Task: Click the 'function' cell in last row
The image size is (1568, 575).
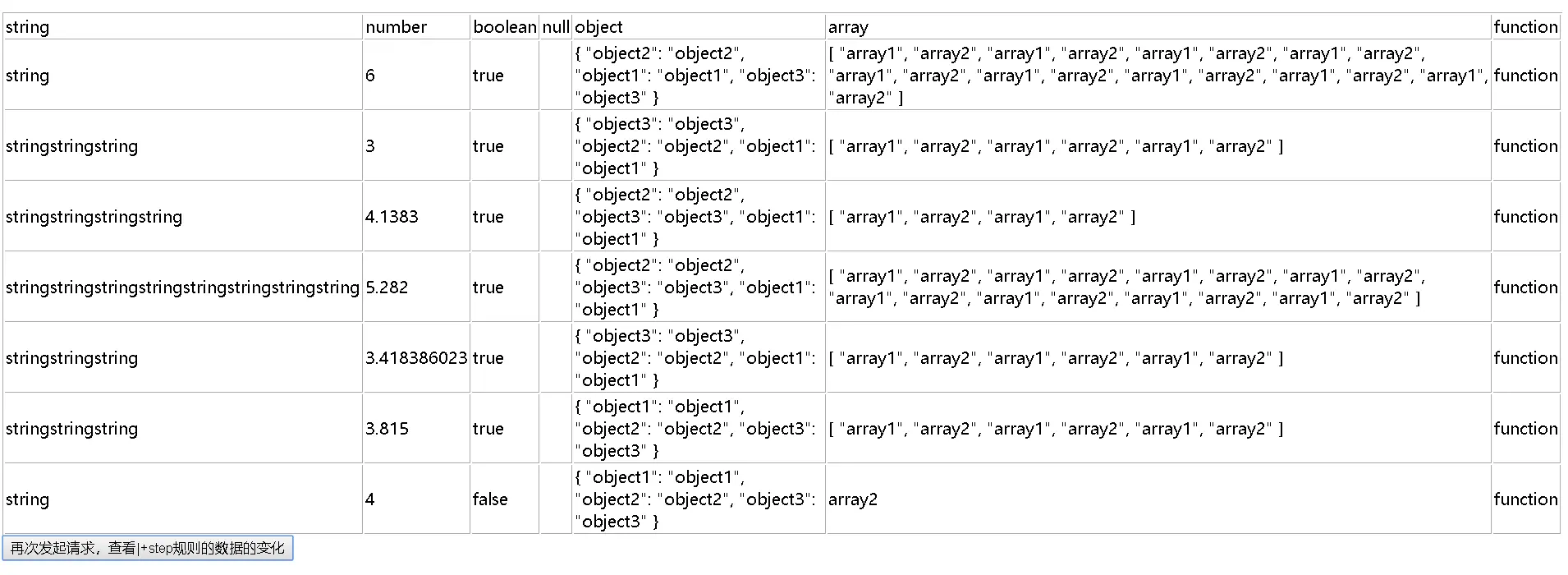Action: pyautogui.click(x=1525, y=499)
